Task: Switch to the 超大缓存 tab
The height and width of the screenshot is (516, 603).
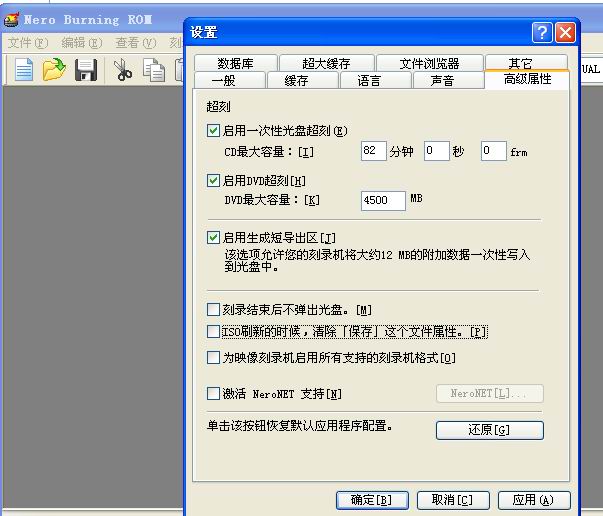Action: 326,63
